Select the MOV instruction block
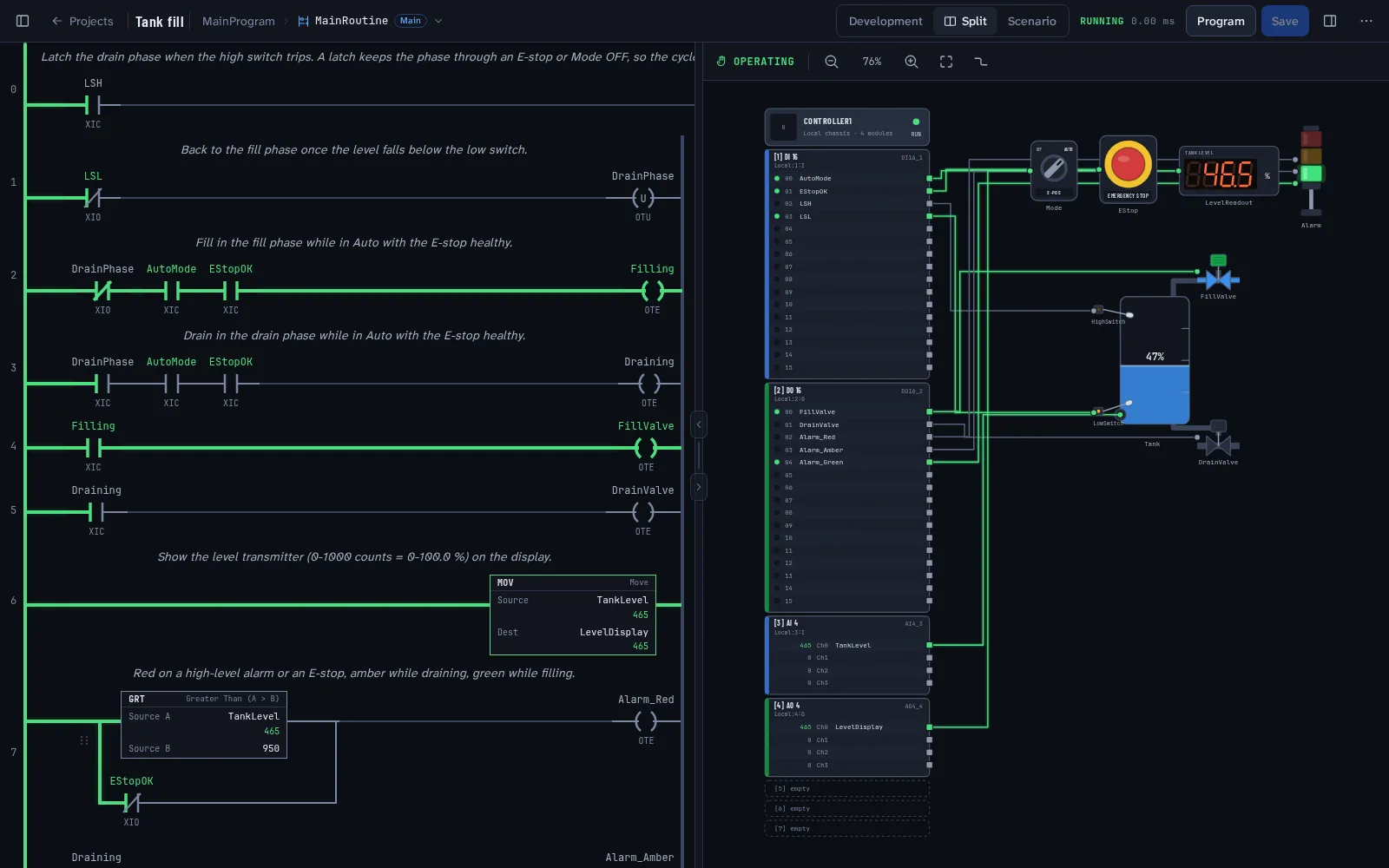Image resolution: width=1389 pixels, height=868 pixels. tap(573, 615)
